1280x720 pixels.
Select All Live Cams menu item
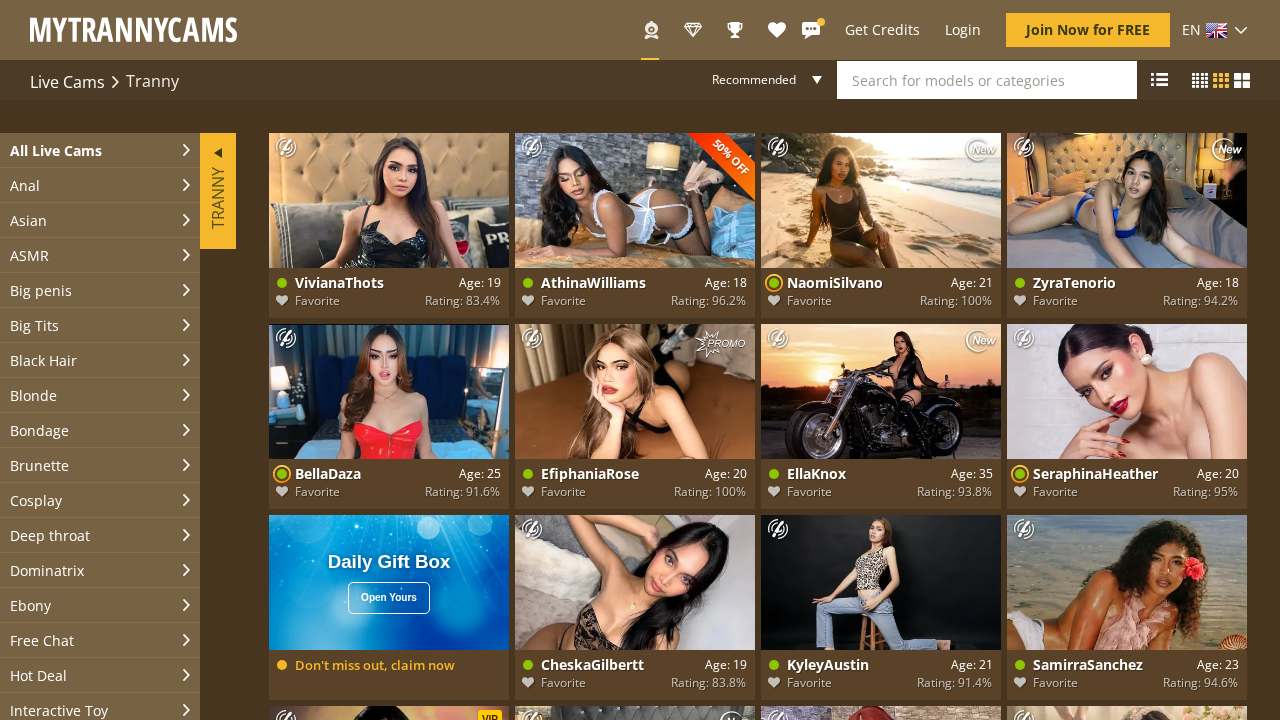[100, 150]
